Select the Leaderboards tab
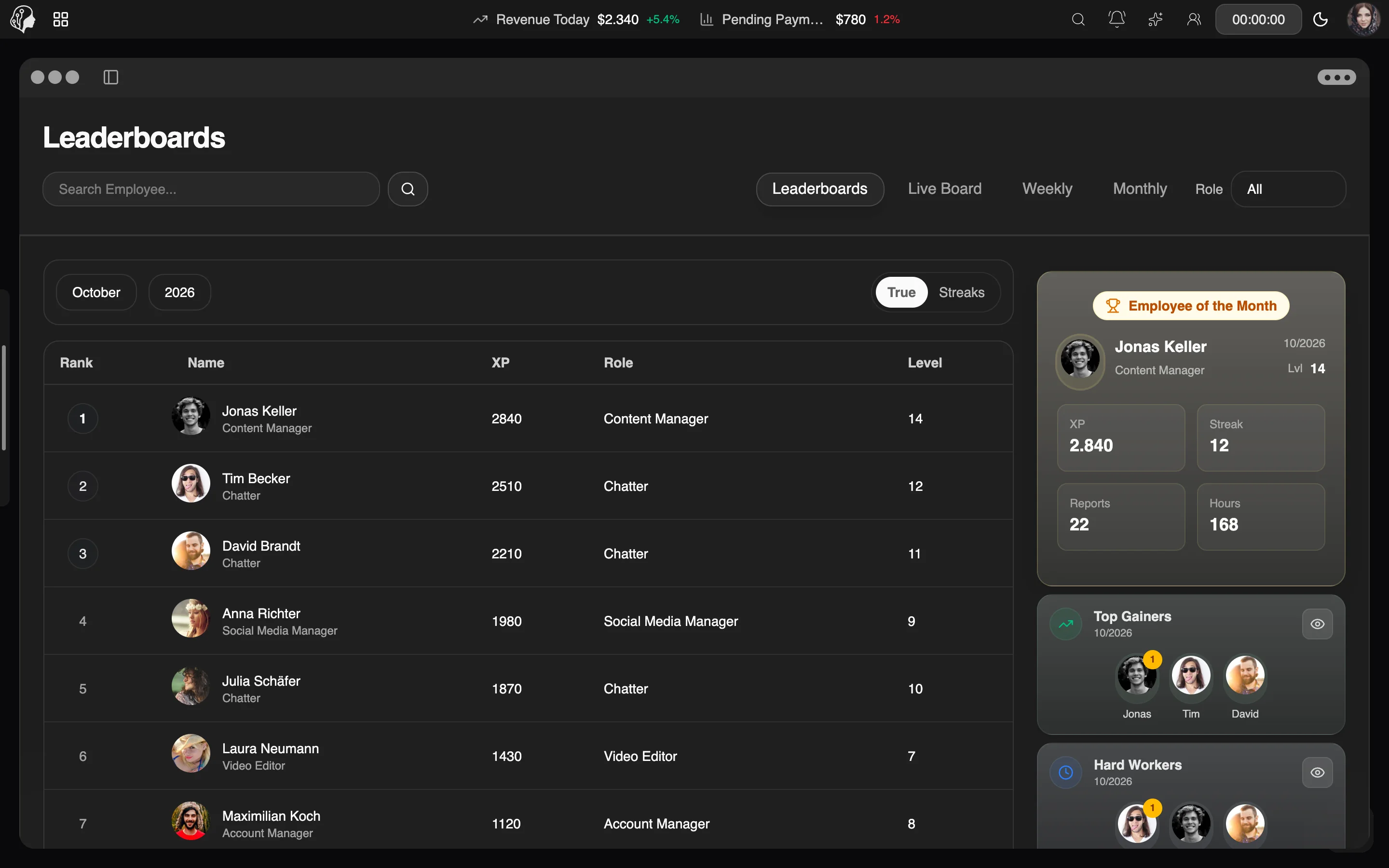 point(819,189)
